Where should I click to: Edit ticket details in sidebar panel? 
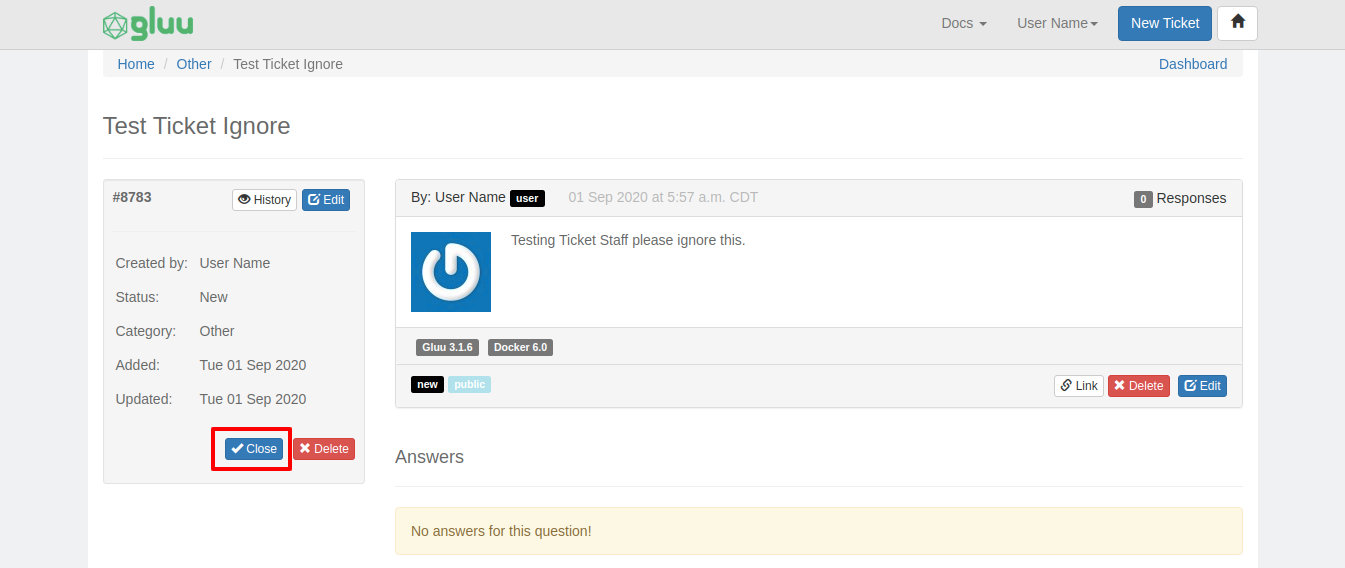(x=326, y=200)
